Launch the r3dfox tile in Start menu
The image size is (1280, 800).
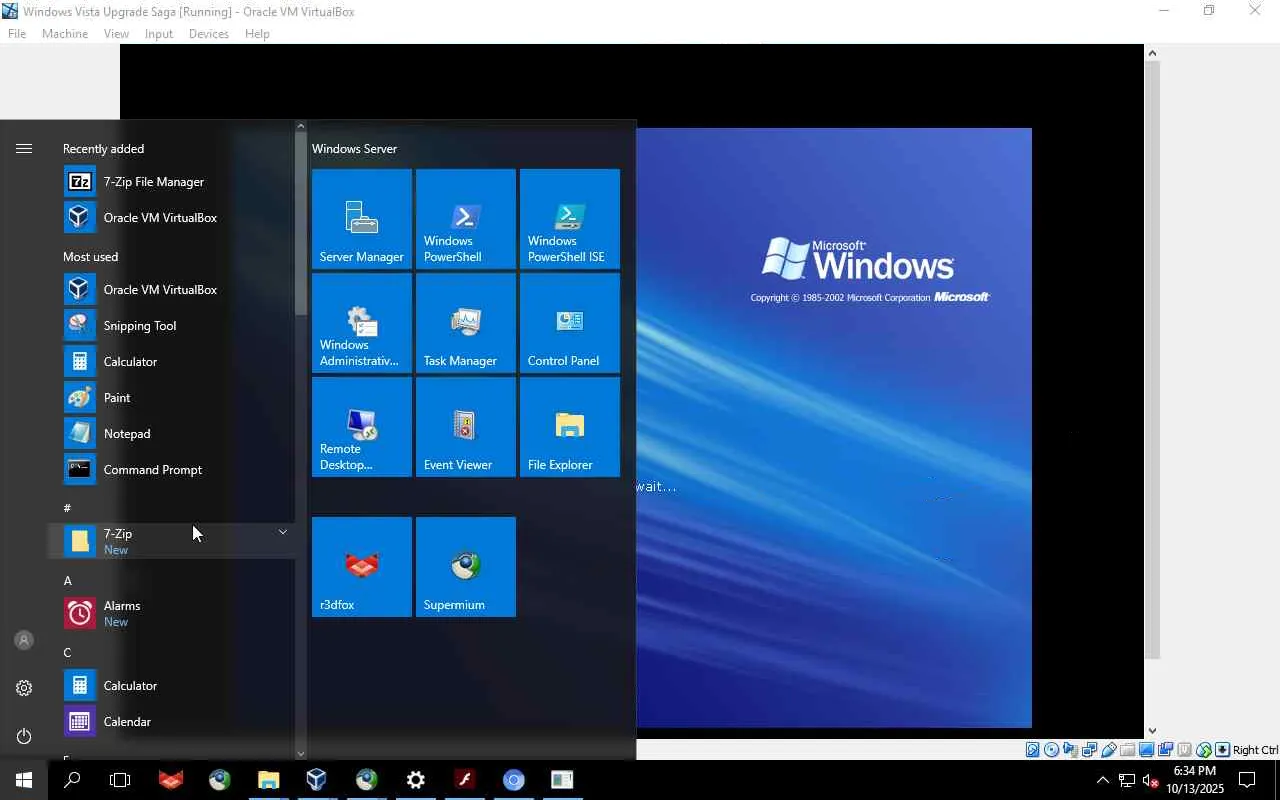click(362, 567)
